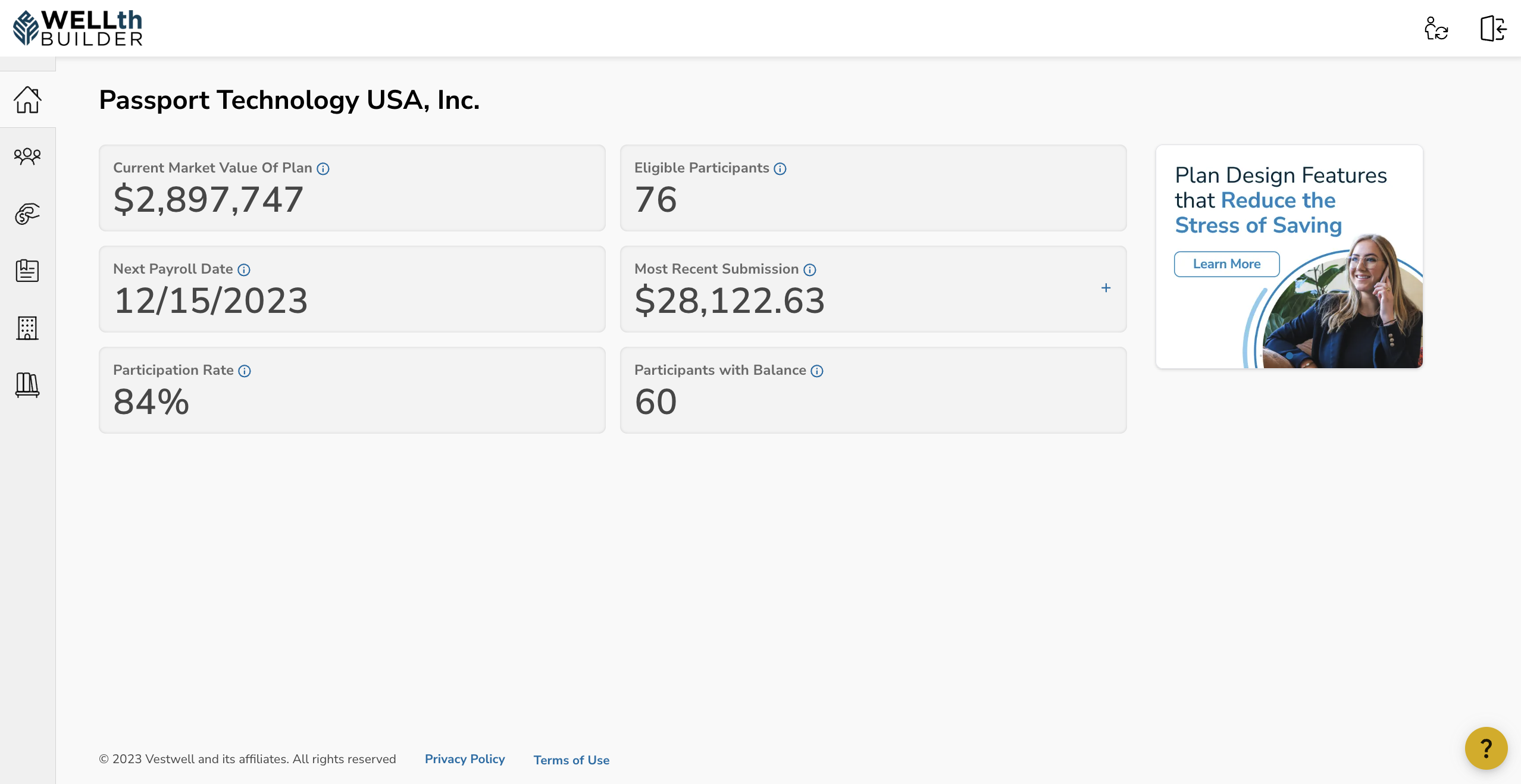Open the Terms of Use link
The height and width of the screenshot is (784, 1521).
571,760
